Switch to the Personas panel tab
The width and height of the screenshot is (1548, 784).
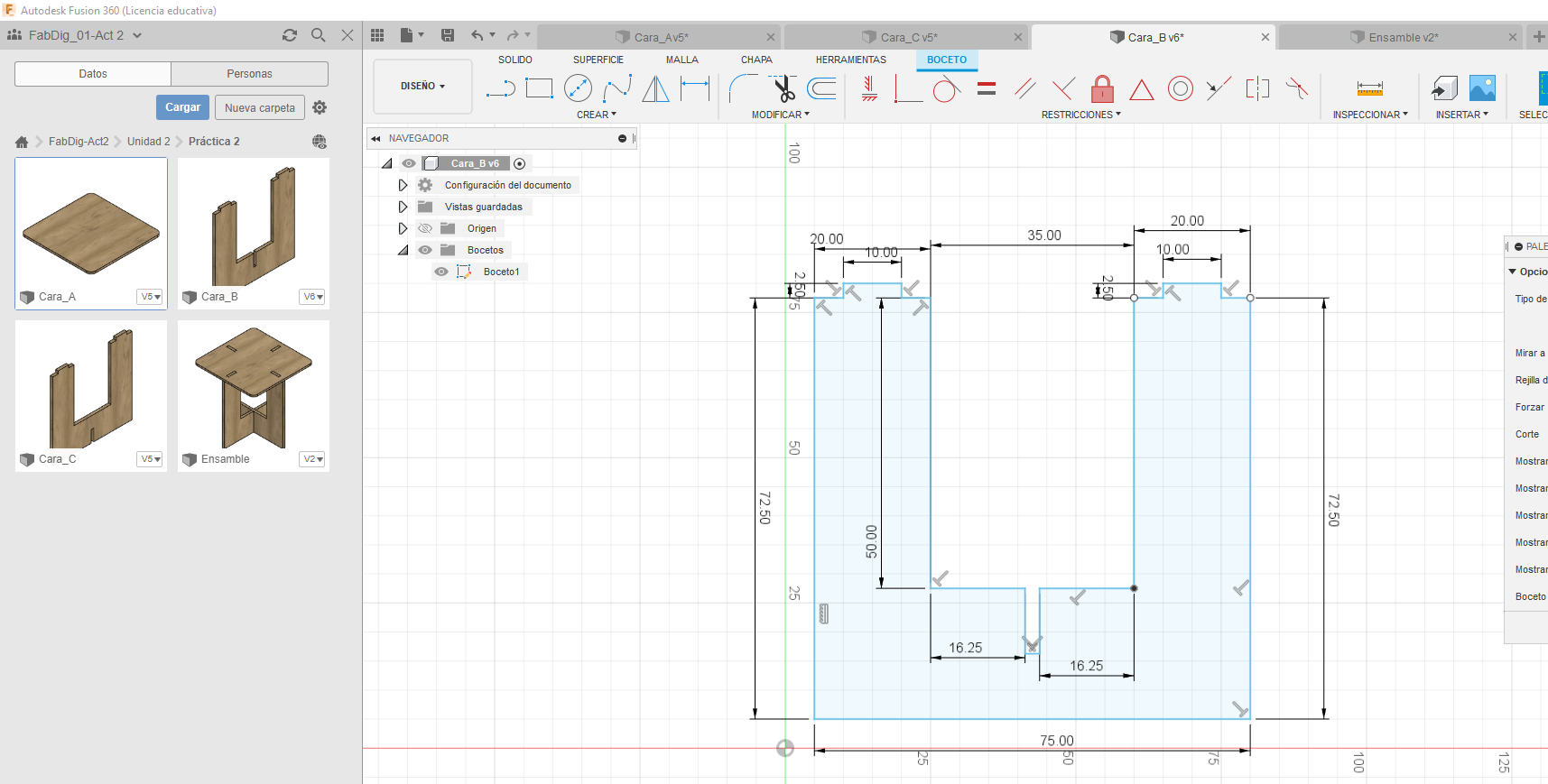249,74
